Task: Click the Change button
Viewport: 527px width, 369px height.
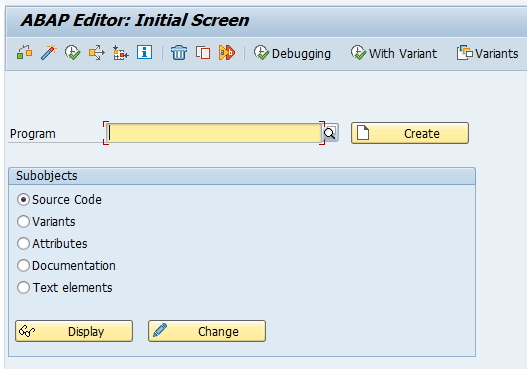Action: [x=207, y=331]
